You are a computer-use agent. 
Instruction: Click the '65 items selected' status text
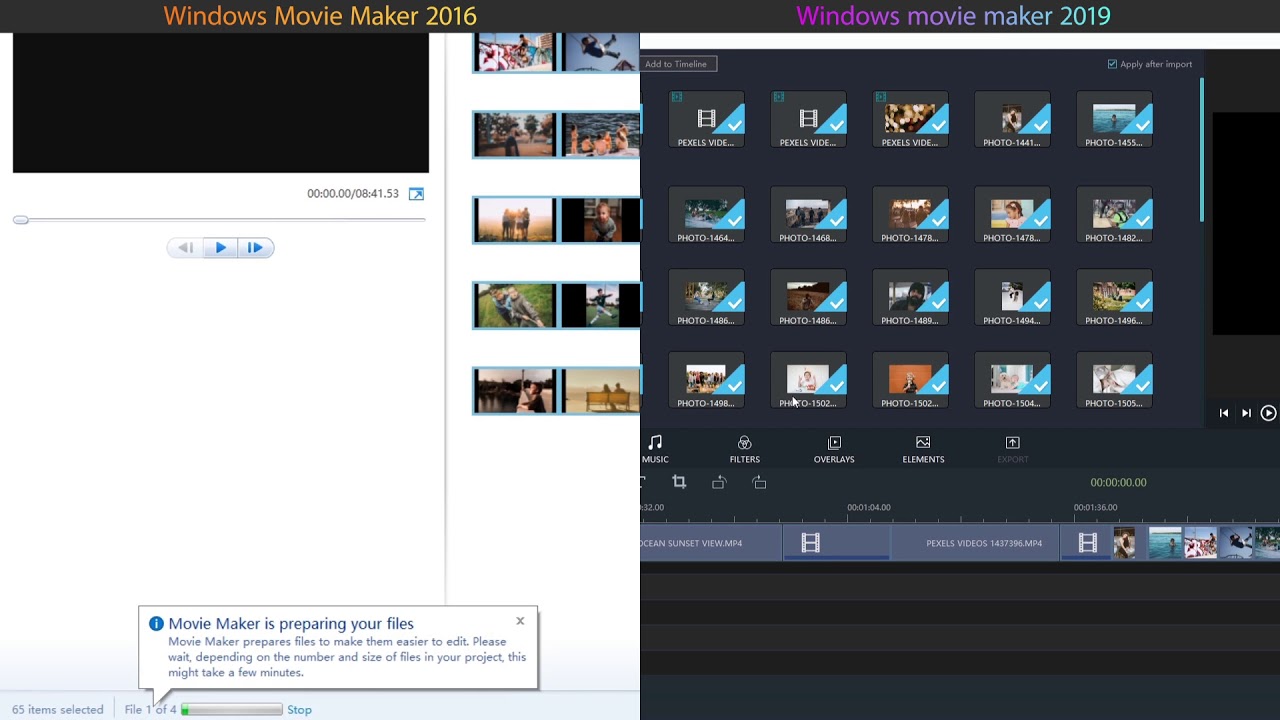click(58, 710)
